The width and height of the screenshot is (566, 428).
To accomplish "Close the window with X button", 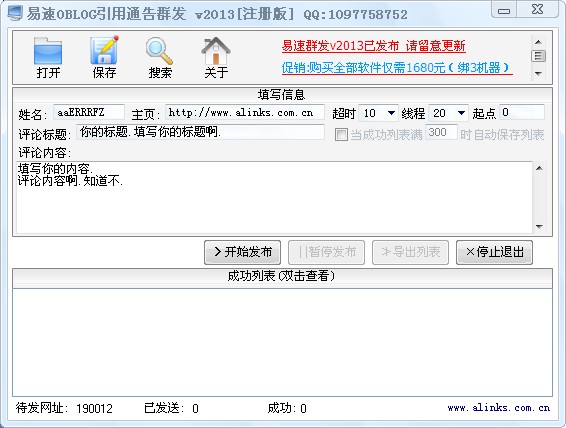I will [x=538, y=10].
